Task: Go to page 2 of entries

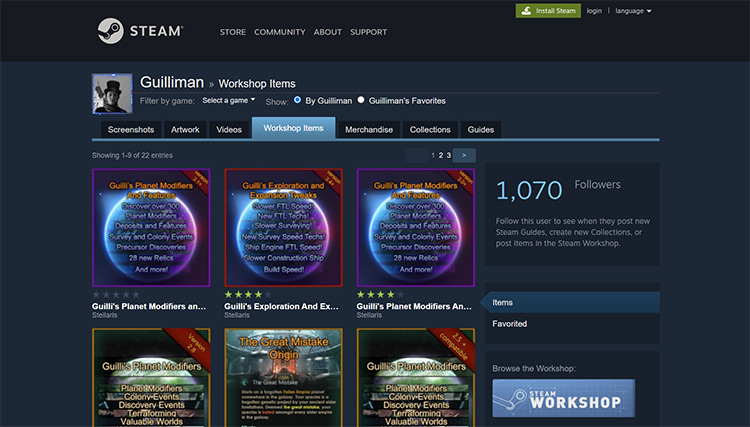Action: [x=441, y=155]
